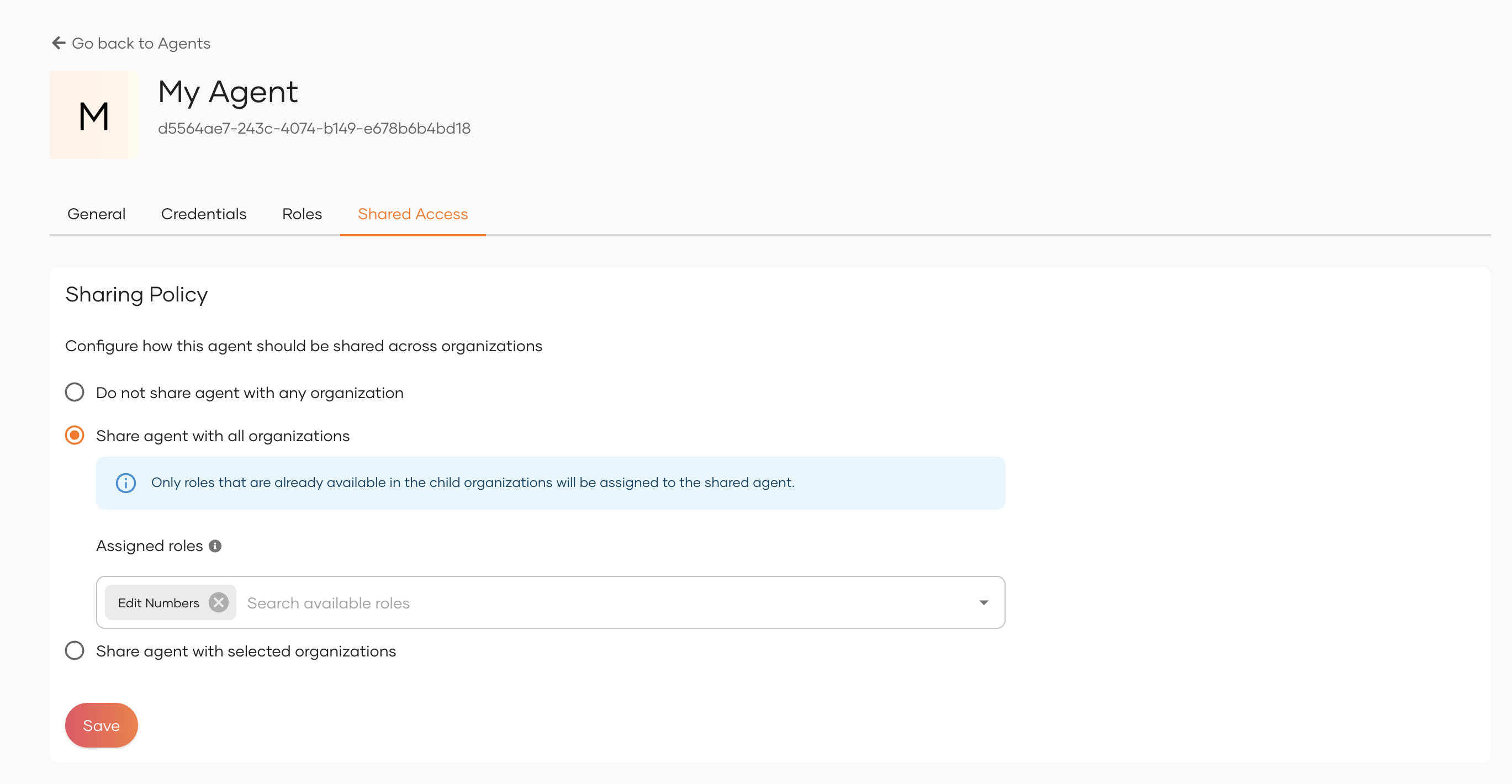Select Share agent with all organizations radio

[x=75, y=436]
